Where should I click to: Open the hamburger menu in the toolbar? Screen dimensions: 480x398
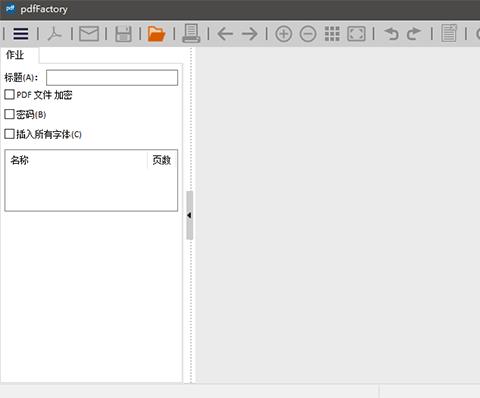(x=21, y=34)
